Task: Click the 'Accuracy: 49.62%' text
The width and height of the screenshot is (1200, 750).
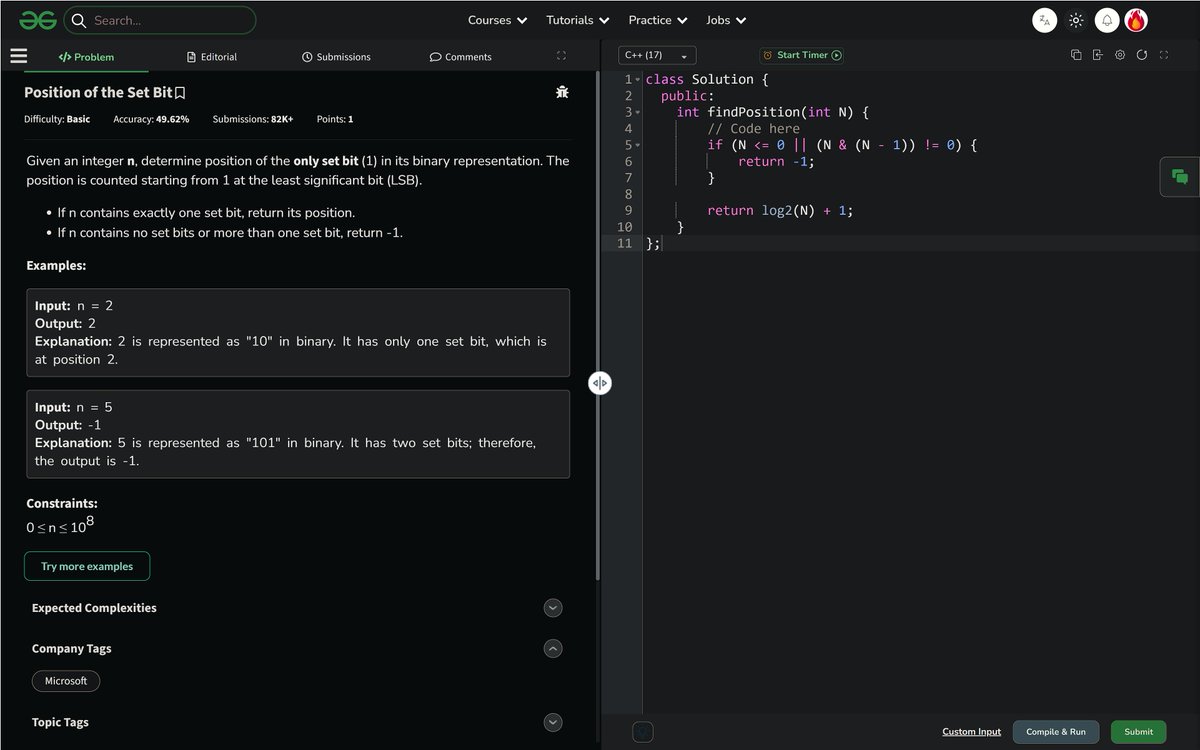Action: pyautogui.click(x=151, y=119)
